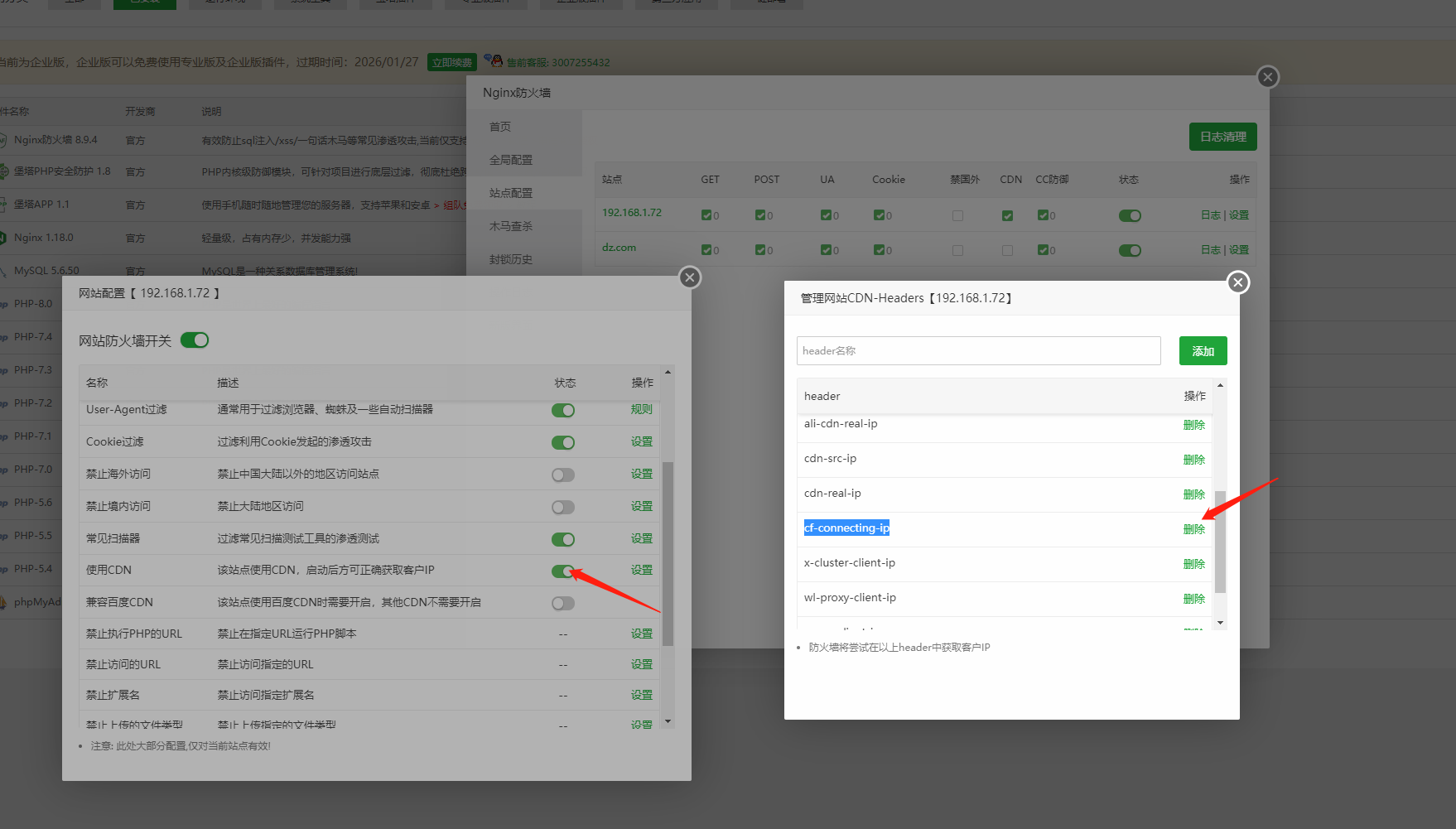Toggle the 网站防火墙开关 master switch

point(195,340)
